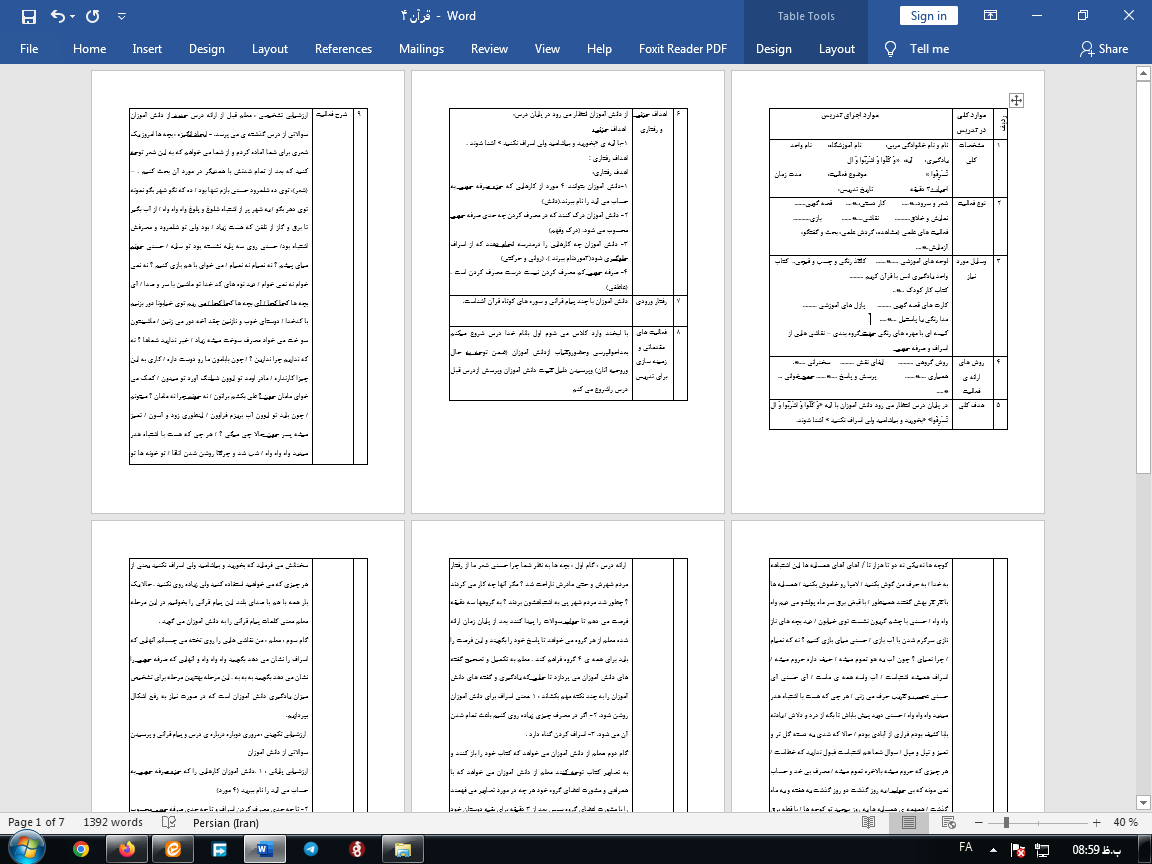Click the top-left document page

tap(248, 292)
